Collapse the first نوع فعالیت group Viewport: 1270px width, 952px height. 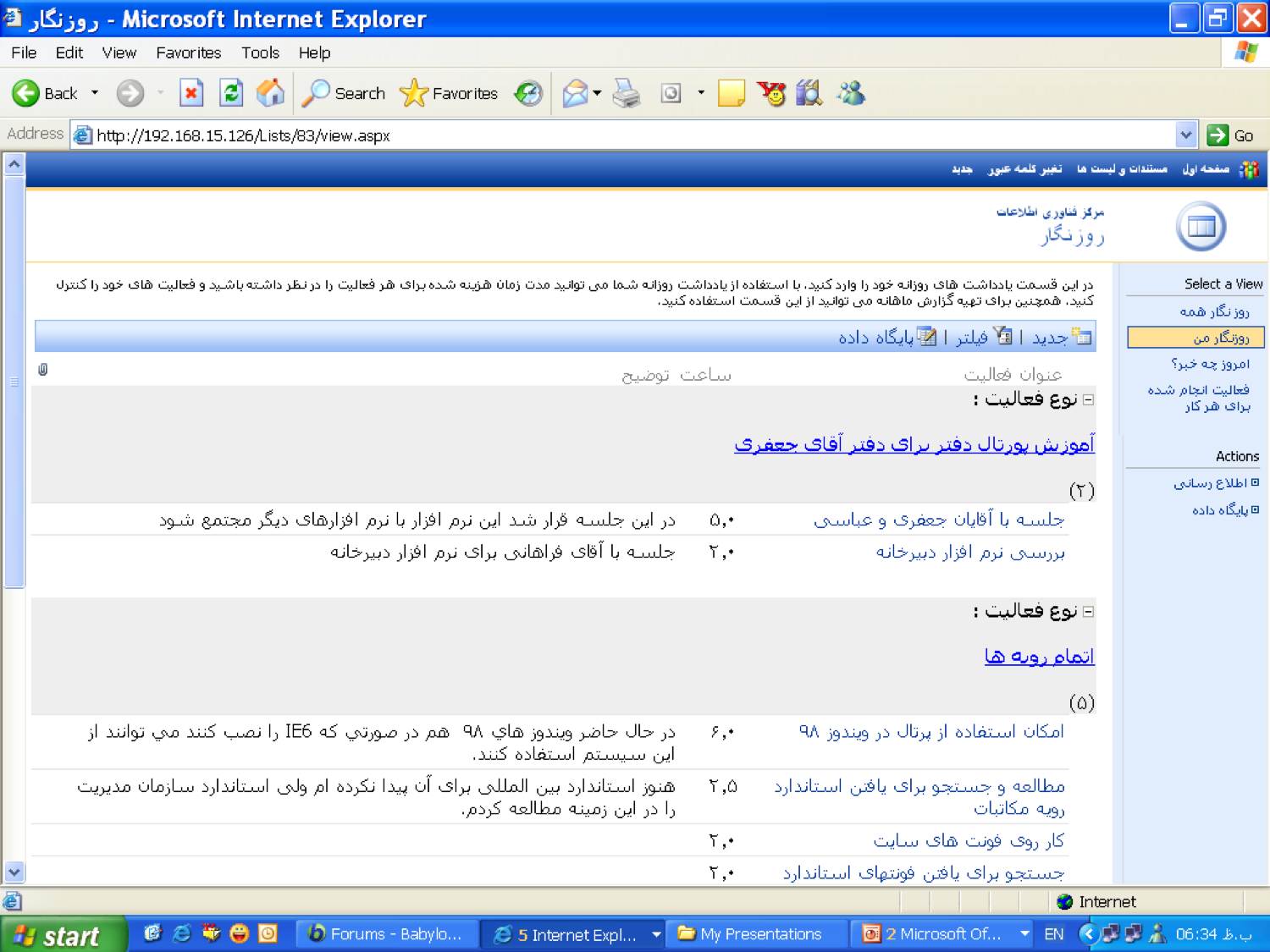(x=1089, y=399)
